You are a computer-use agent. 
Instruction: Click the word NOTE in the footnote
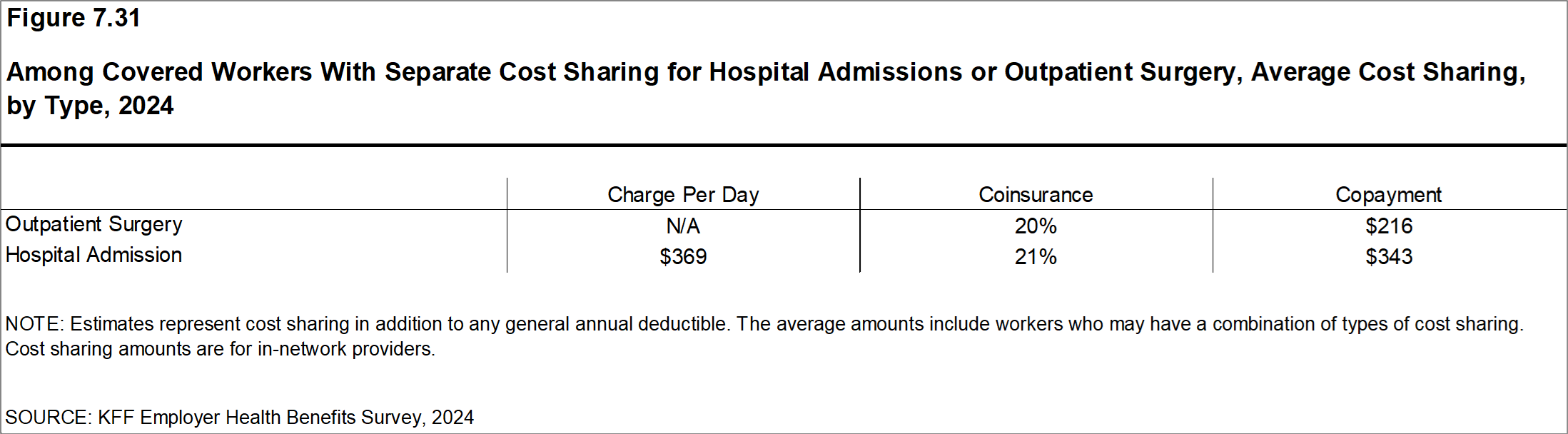(34, 324)
